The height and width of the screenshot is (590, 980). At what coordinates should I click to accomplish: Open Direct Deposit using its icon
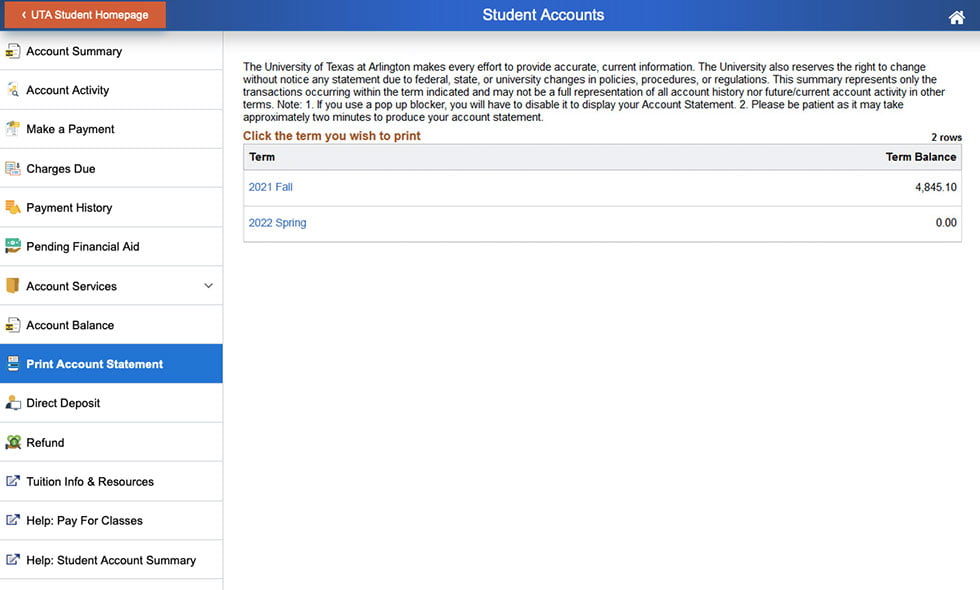click(x=13, y=403)
